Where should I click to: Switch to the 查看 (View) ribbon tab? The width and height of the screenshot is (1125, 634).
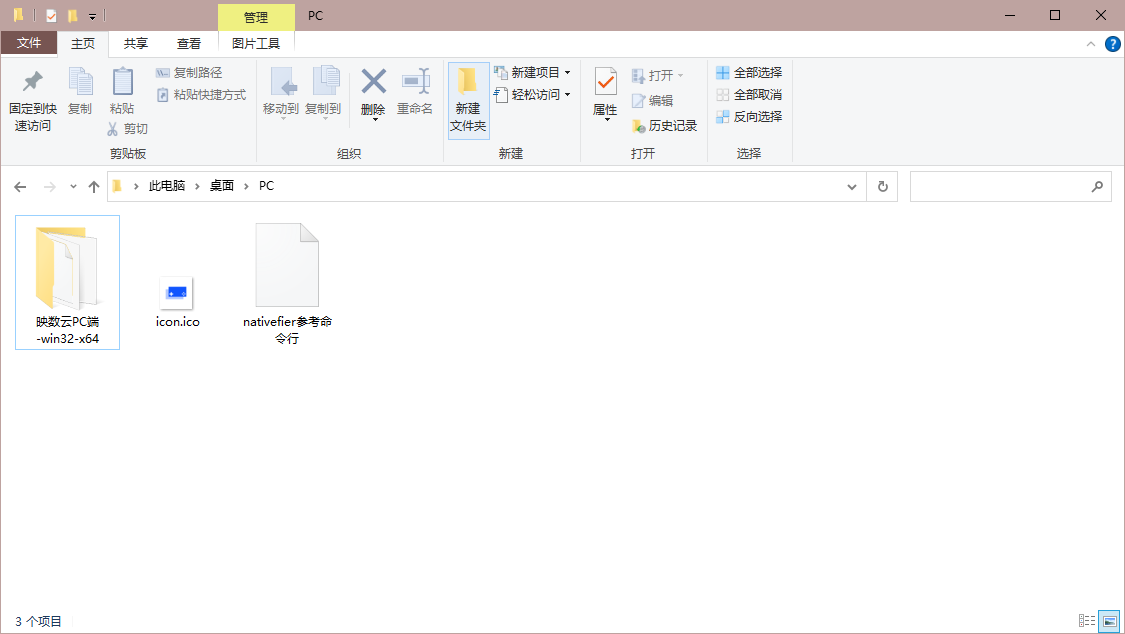(x=189, y=43)
